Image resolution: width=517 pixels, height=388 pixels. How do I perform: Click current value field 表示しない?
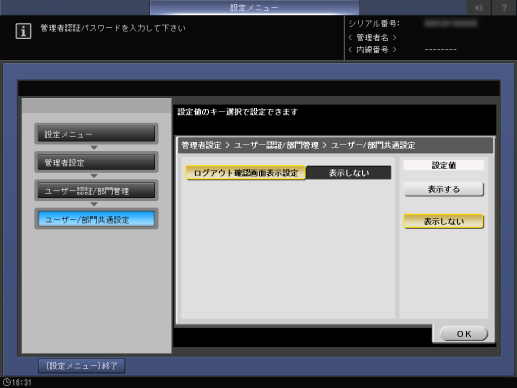point(349,173)
